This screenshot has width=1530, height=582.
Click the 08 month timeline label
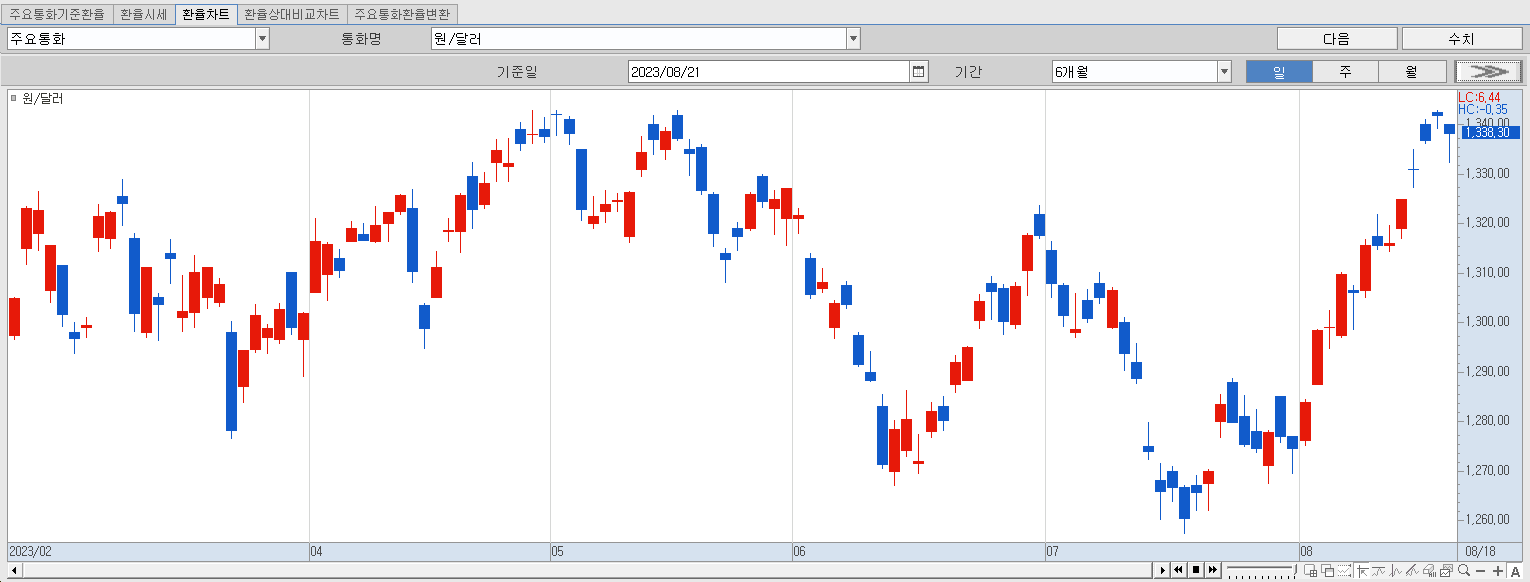(x=1306, y=551)
